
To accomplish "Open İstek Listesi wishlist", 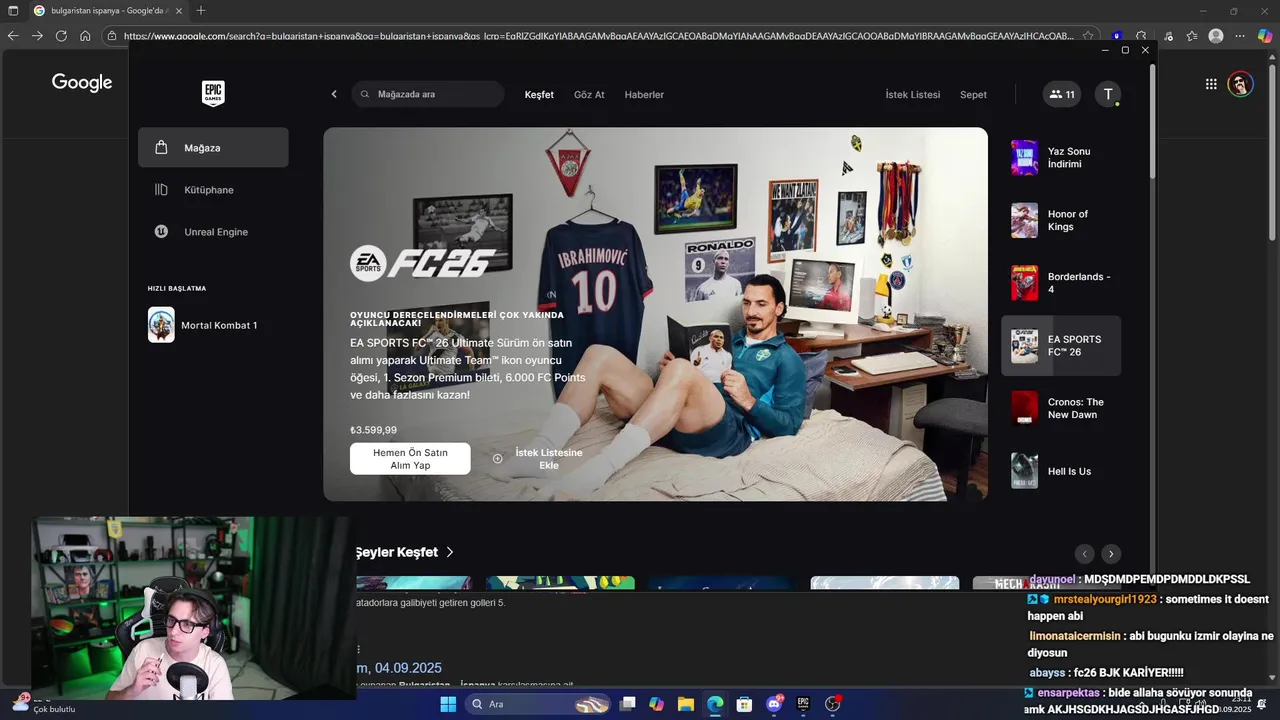I will [x=913, y=94].
